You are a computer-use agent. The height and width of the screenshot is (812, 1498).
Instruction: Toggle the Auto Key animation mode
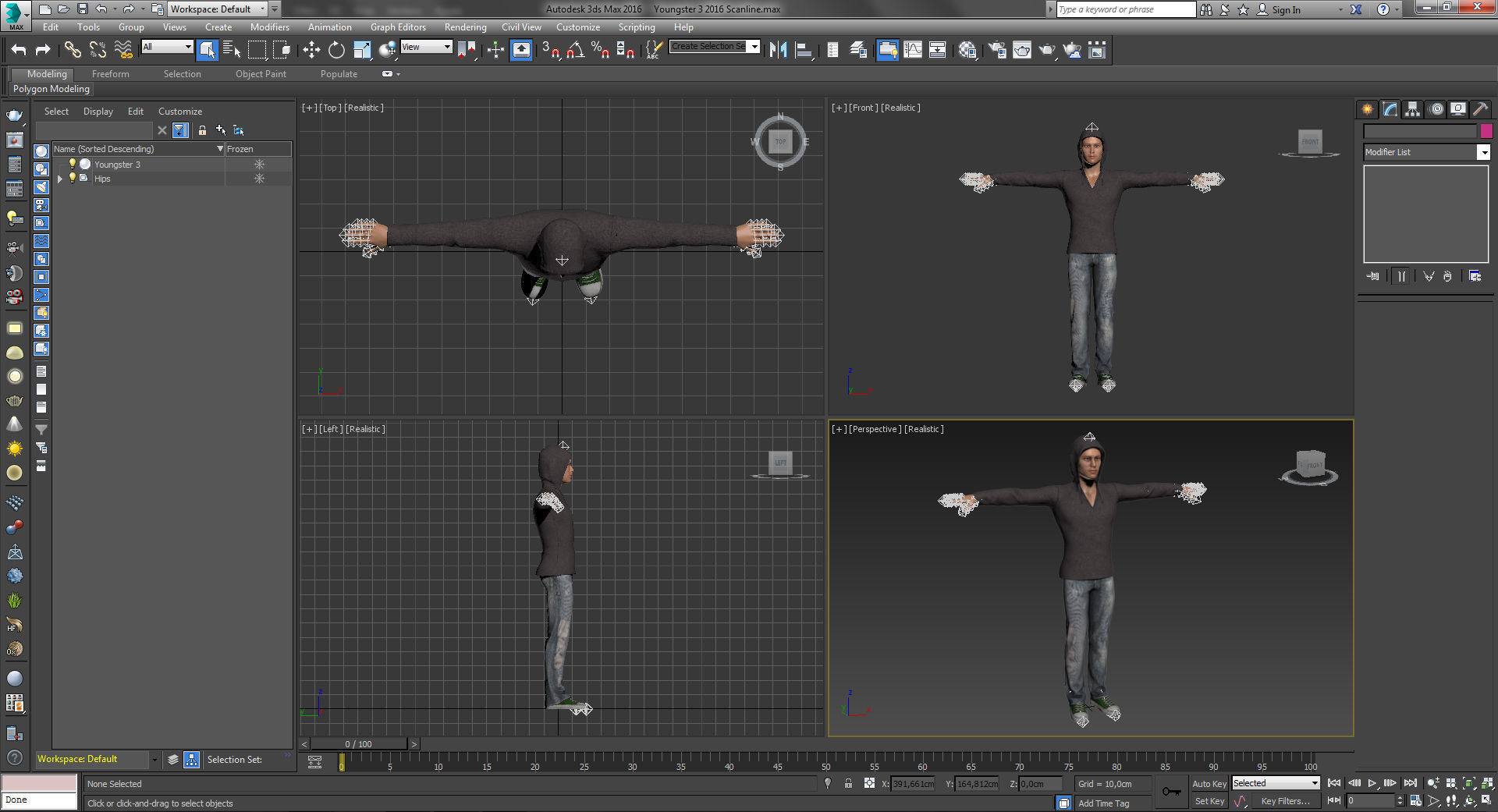coord(1209,784)
